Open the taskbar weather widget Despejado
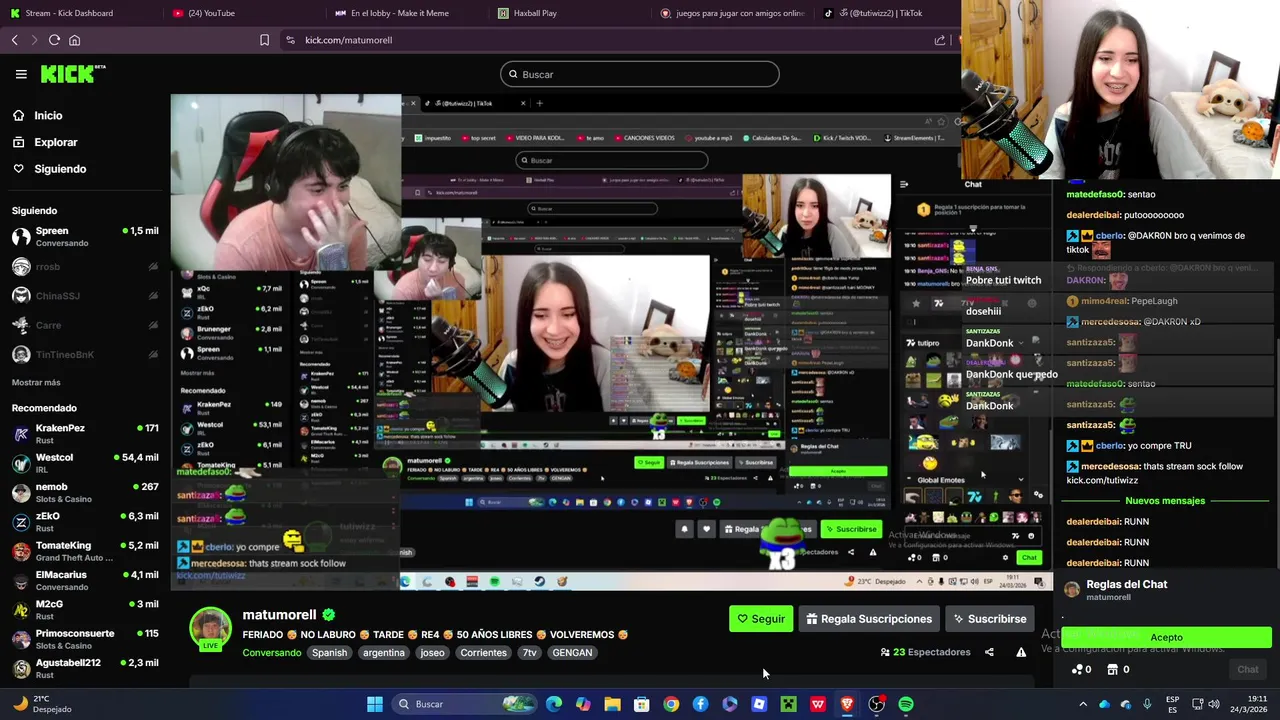 (x=42, y=704)
